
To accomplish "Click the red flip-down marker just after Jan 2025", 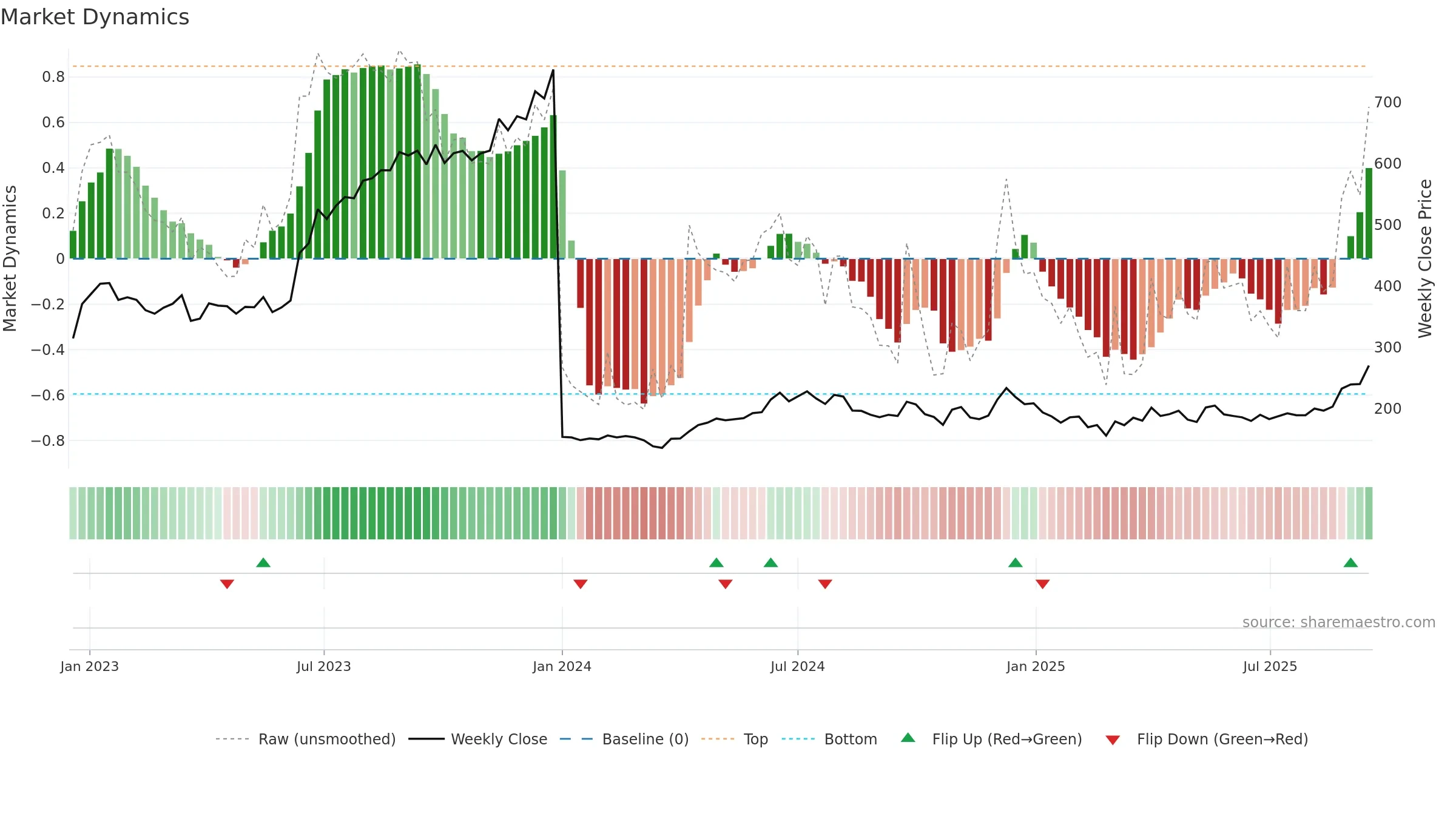I will pos(1043,584).
